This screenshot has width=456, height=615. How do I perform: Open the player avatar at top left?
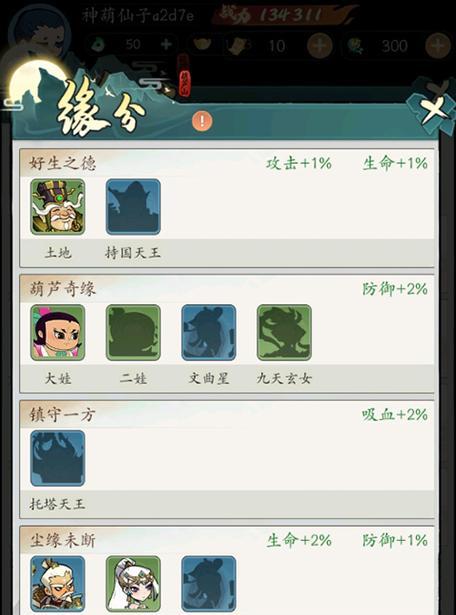(x=39, y=33)
